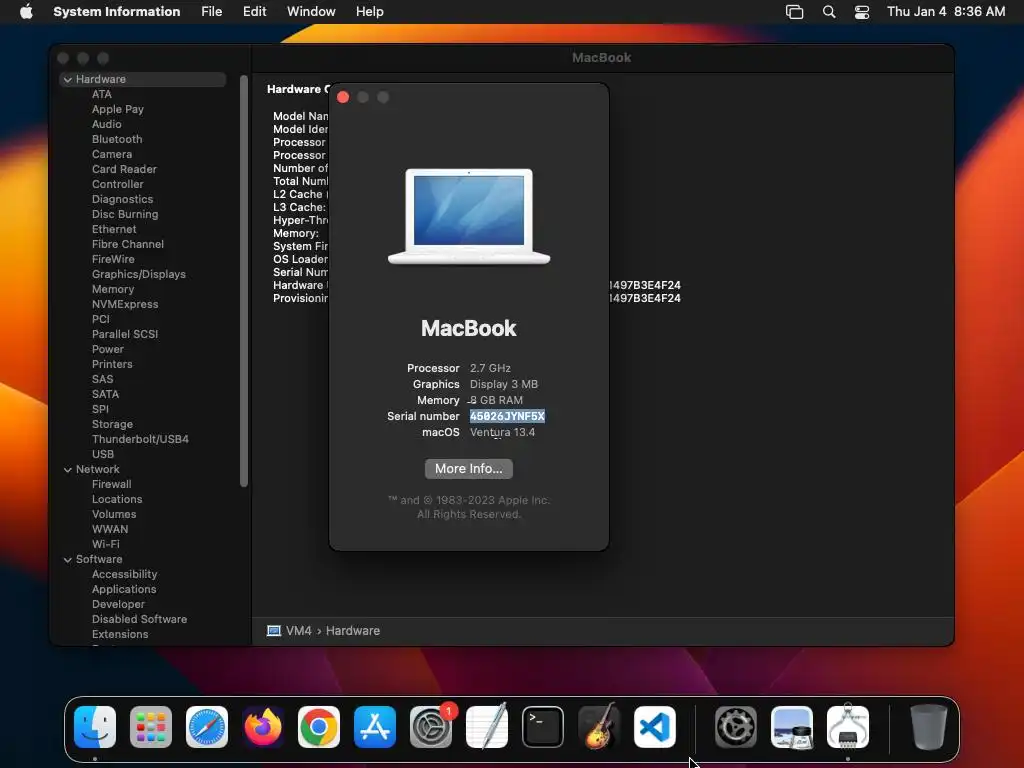Click VM4 in the path bar
1024x768 pixels.
click(298, 631)
